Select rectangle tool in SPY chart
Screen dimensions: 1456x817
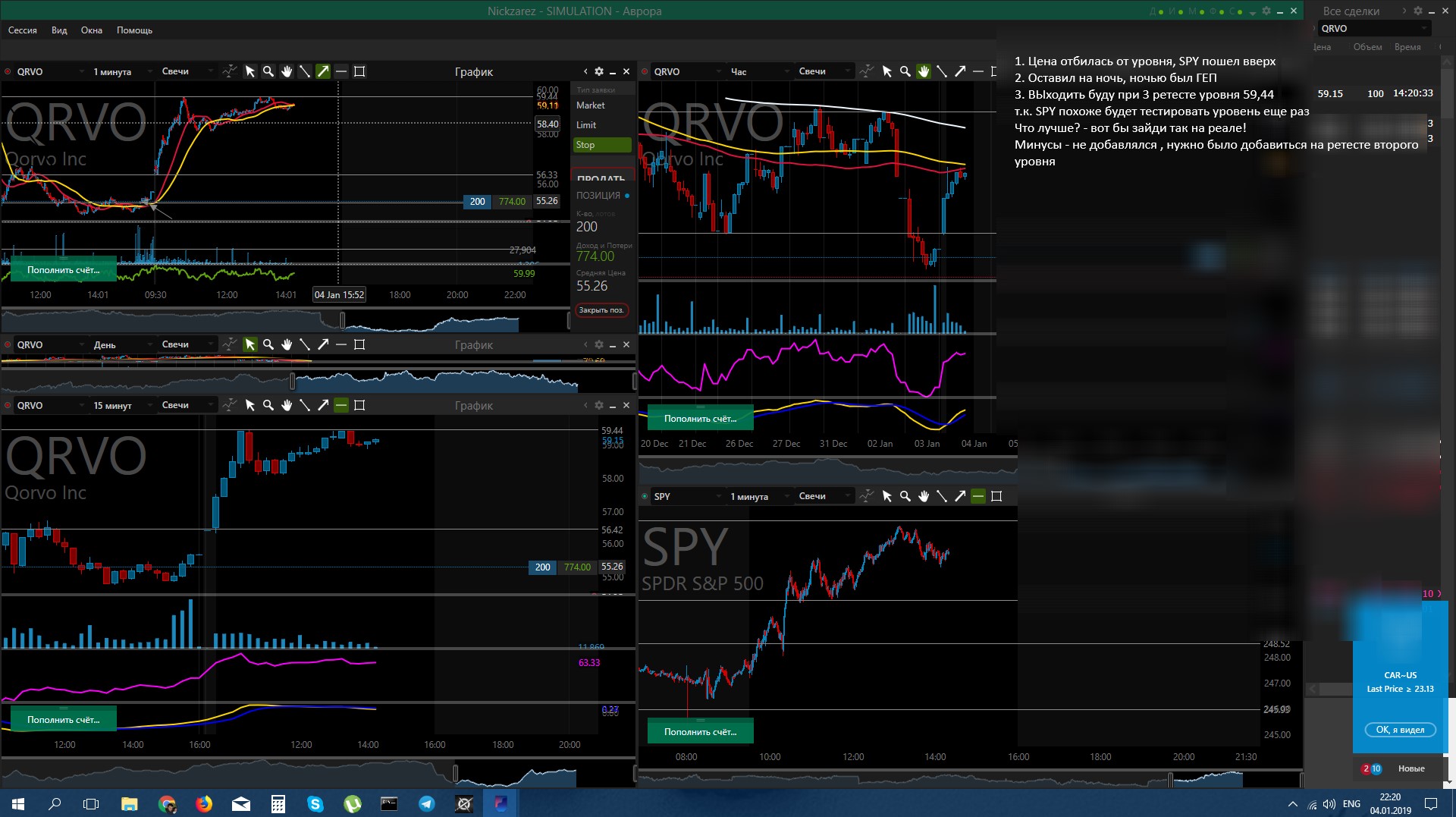pyautogui.click(x=996, y=496)
